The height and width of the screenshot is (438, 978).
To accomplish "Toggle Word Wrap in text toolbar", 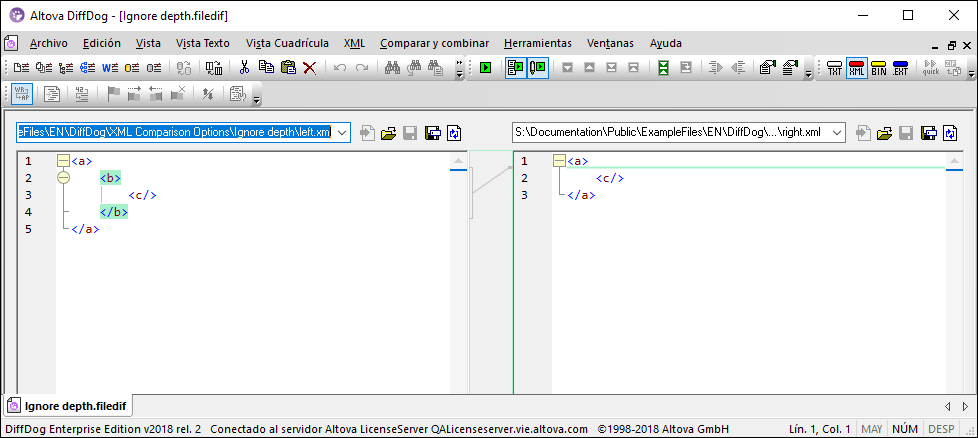I will tap(22, 94).
